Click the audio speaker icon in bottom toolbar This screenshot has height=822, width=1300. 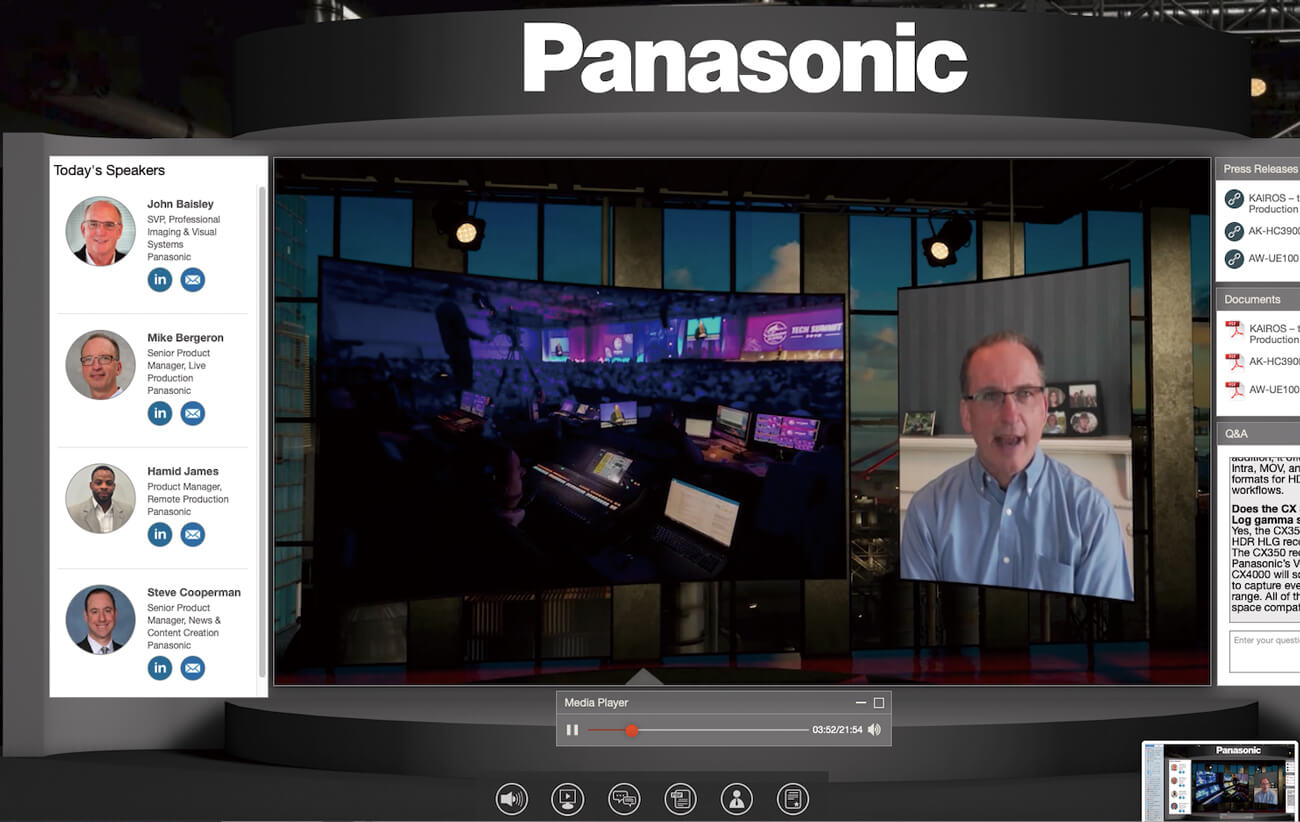(512, 799)
